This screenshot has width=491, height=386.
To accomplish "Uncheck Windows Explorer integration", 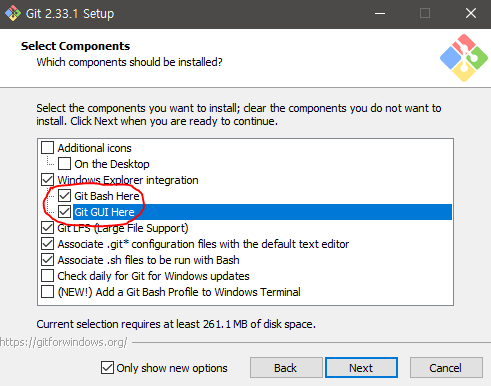I will [x=47, y=180].
